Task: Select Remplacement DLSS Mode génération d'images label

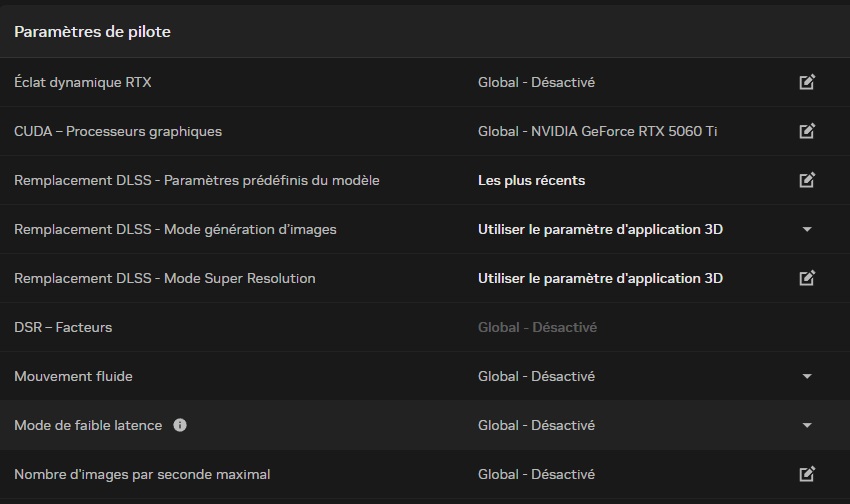Action: 175,230
